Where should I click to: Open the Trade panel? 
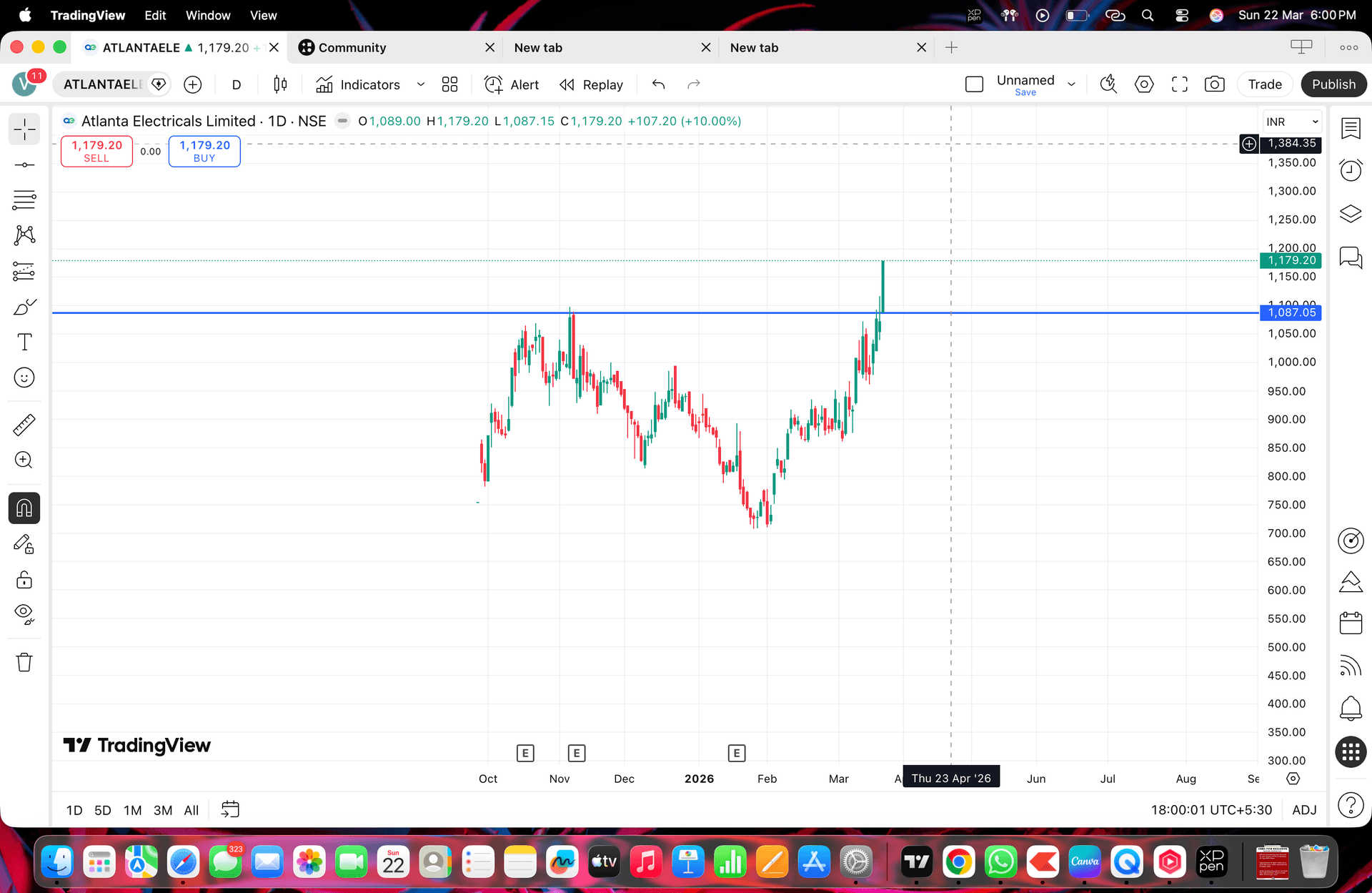tap(1265, 84)
